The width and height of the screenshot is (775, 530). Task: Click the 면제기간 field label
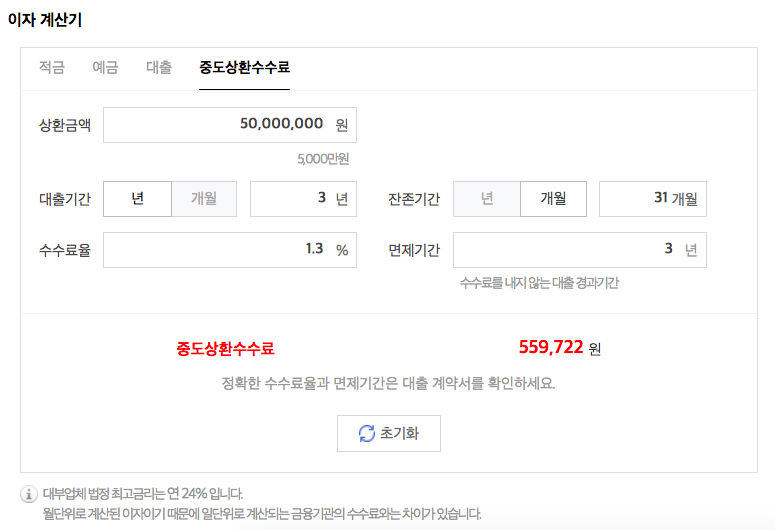click(x=414, y=250)
